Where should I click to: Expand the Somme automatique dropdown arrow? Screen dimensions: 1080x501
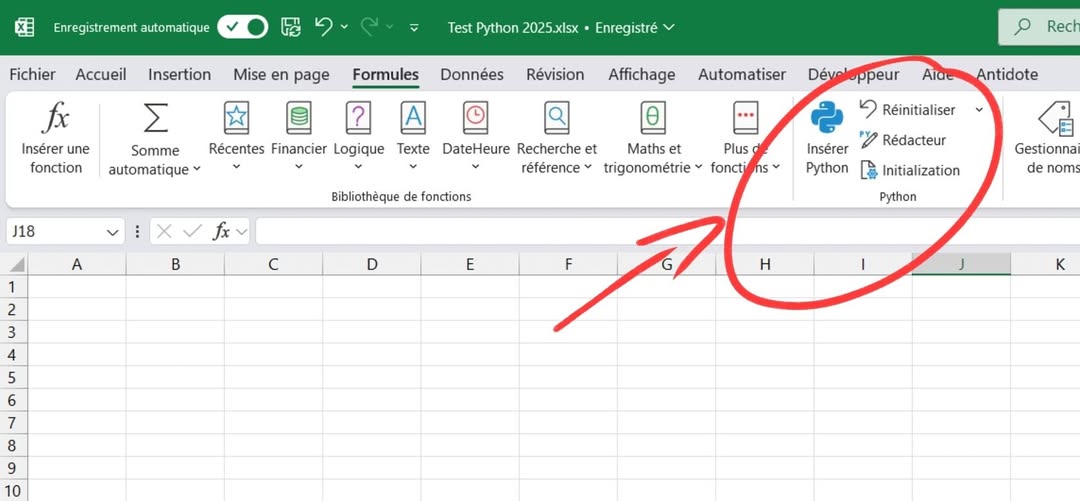point(196,169)
